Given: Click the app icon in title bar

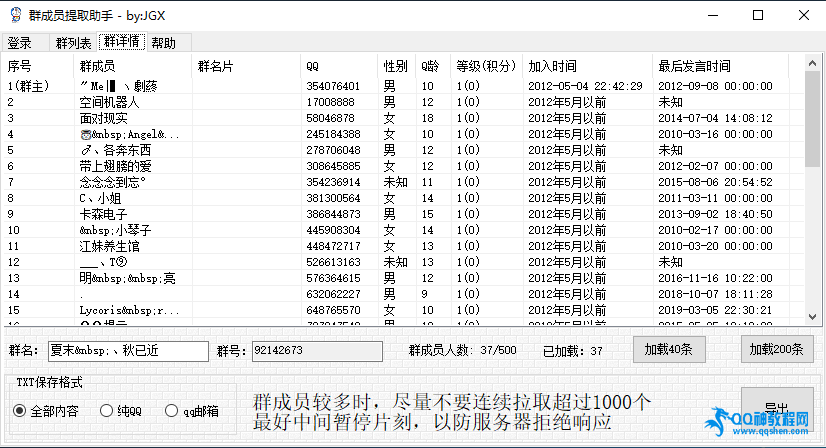Looking at the screenshot, I should coord(16,15).
